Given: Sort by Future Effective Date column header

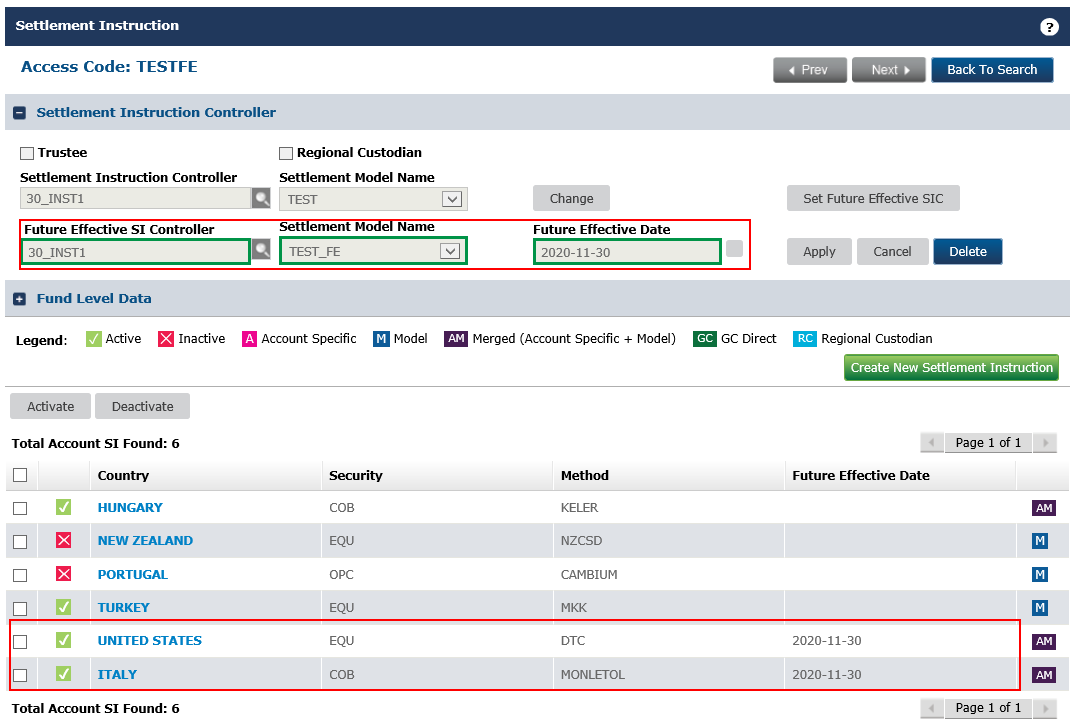Looking at the screenshot, I should click(861, 475).
